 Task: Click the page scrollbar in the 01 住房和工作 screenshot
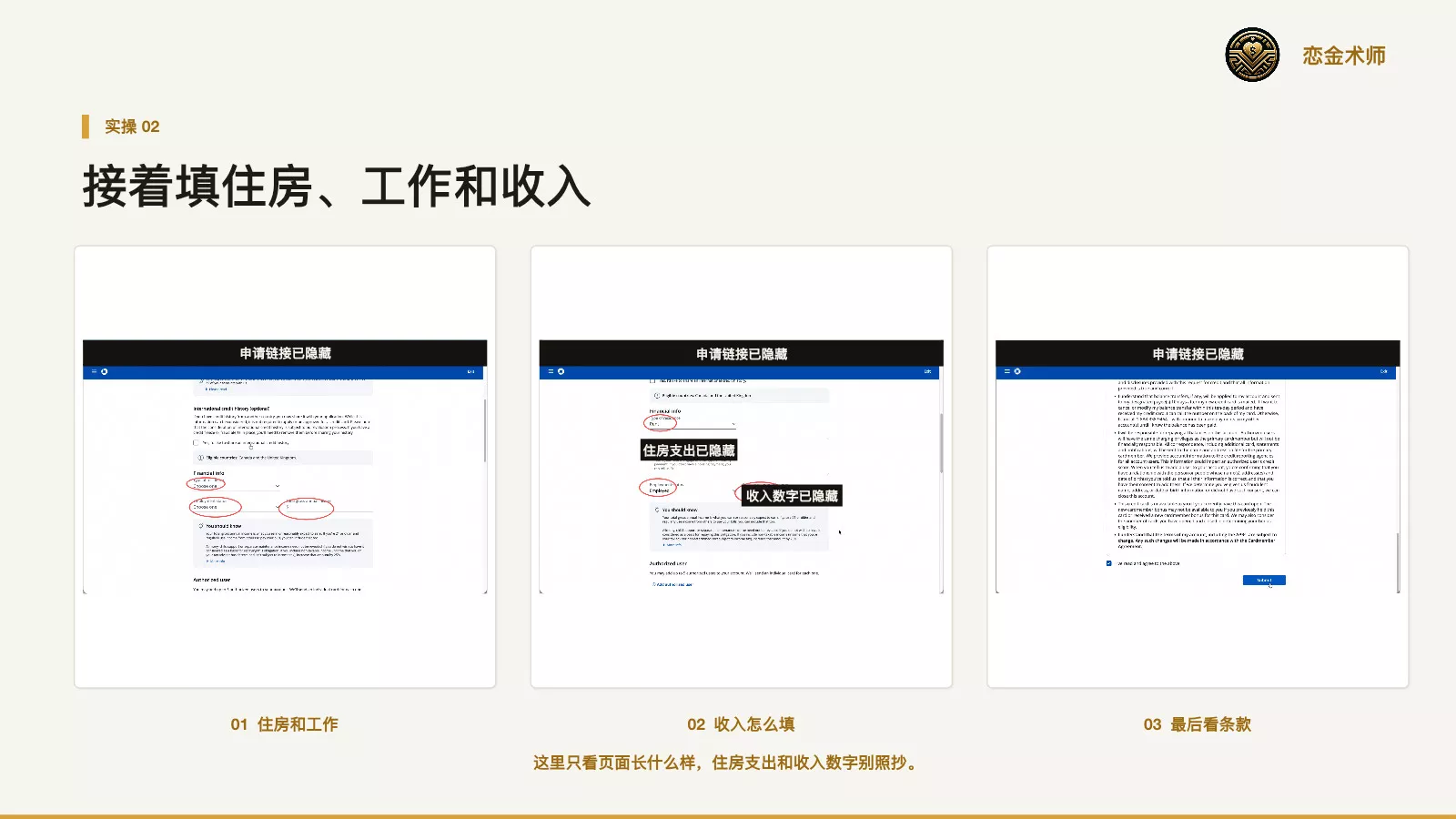point(485,430)
